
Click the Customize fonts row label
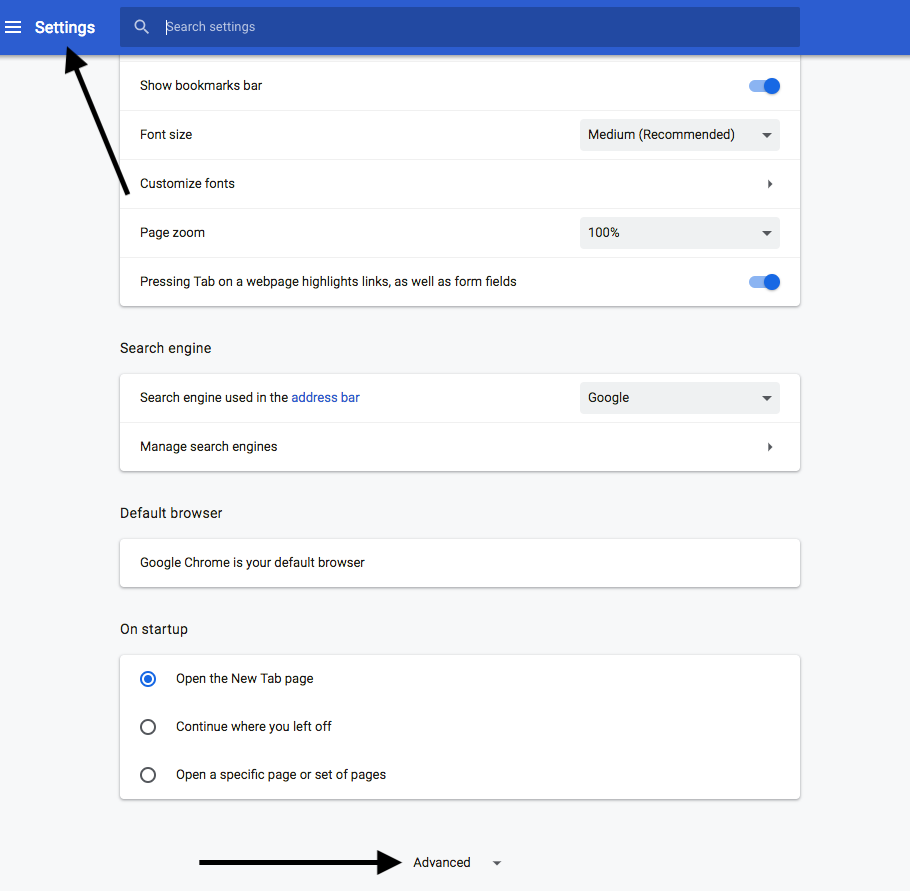188,184
